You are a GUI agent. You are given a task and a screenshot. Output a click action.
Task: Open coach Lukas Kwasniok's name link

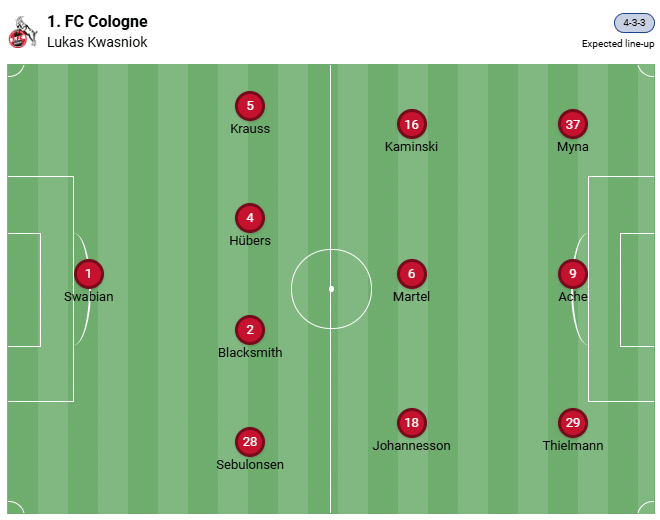(x=97, y=42)
